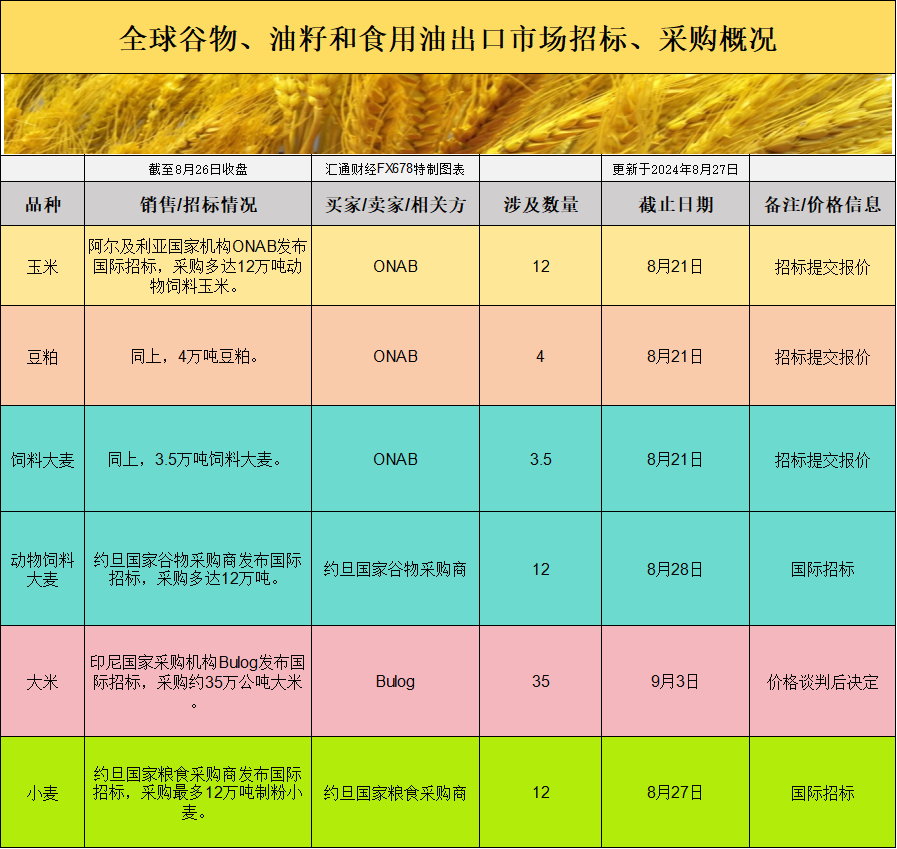Click 国际招标 in the 小麦 row
The height and width of the screenshot is (849, 897).
tap(823, 792)
